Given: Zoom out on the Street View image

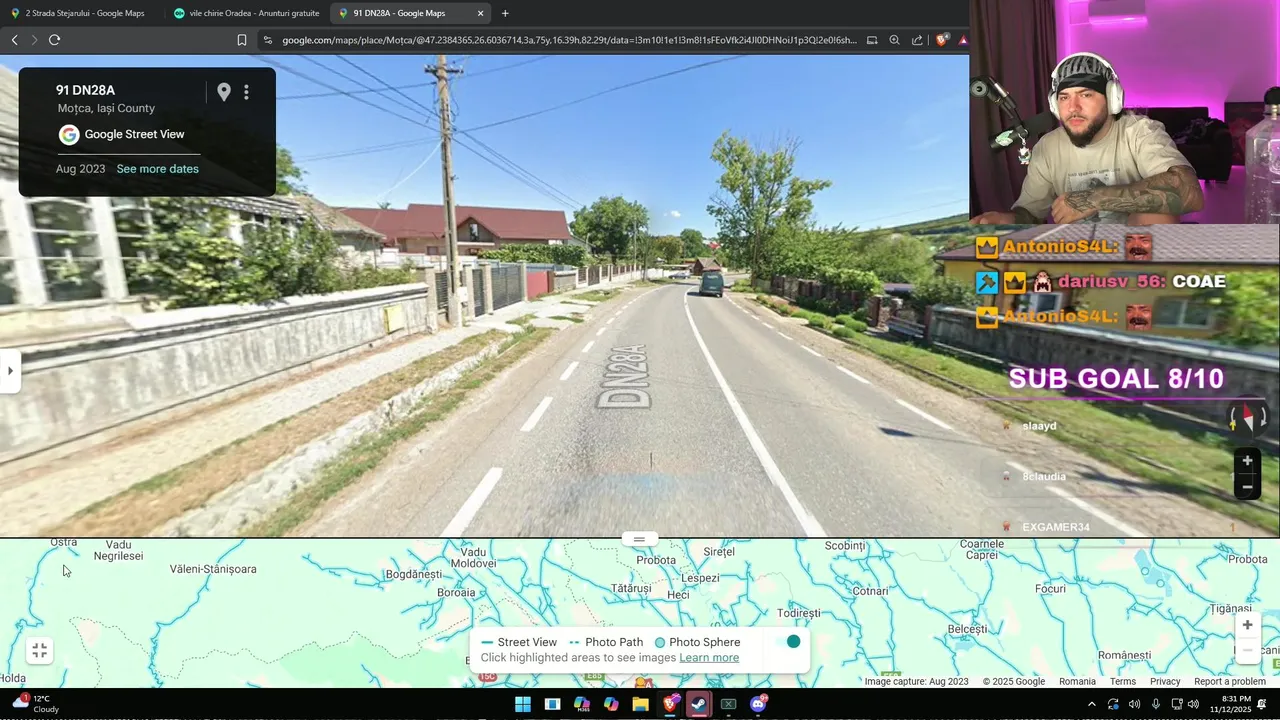Looking at the screenshot, I should click(1247, 487).
